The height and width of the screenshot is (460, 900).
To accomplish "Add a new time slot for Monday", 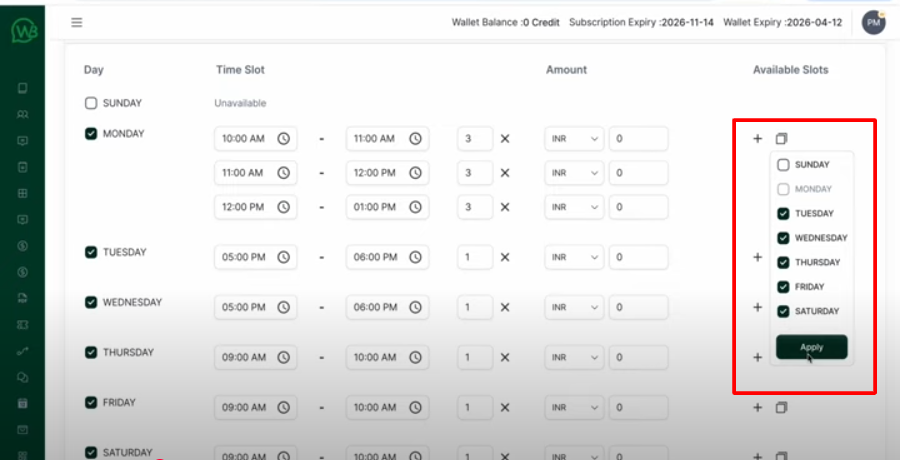I will point(757,139).
